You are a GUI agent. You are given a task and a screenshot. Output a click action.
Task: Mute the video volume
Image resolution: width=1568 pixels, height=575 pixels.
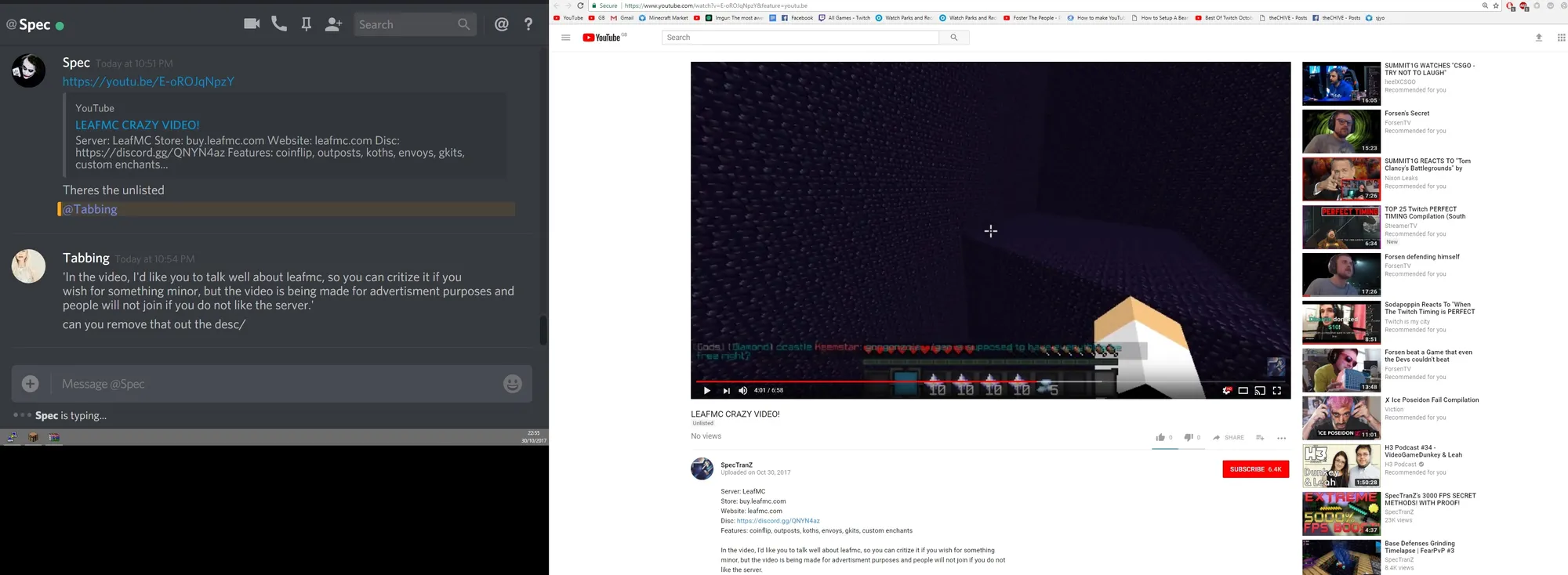tap(742, 390)
